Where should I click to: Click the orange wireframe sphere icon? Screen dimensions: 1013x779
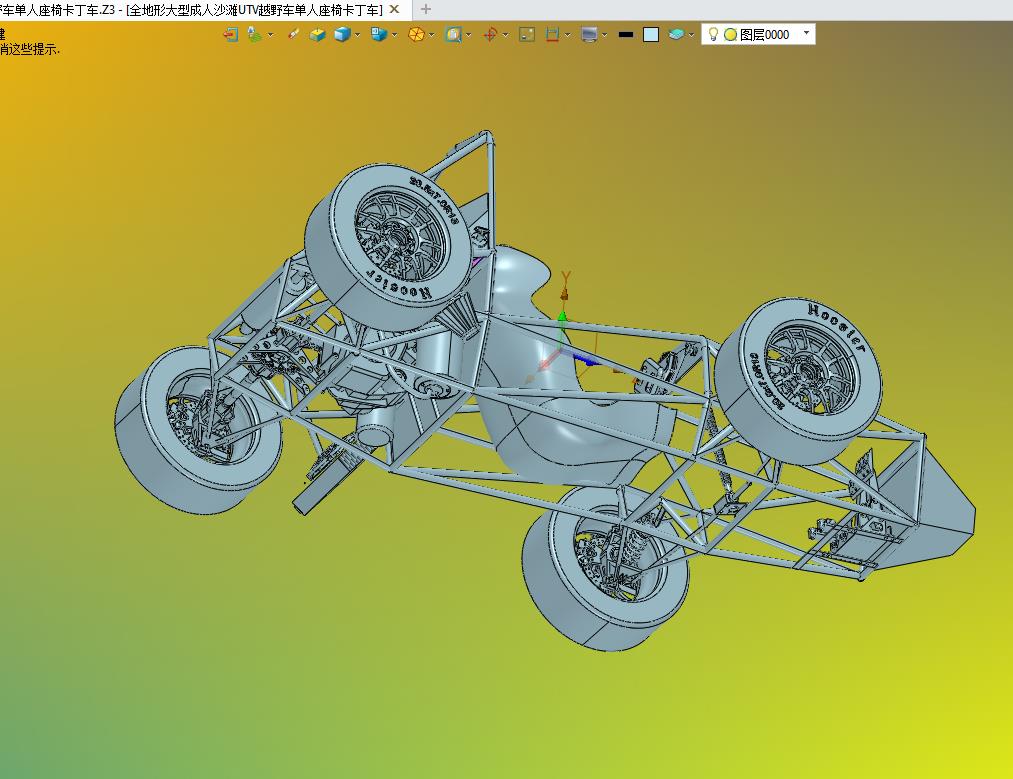click(416, 34)
